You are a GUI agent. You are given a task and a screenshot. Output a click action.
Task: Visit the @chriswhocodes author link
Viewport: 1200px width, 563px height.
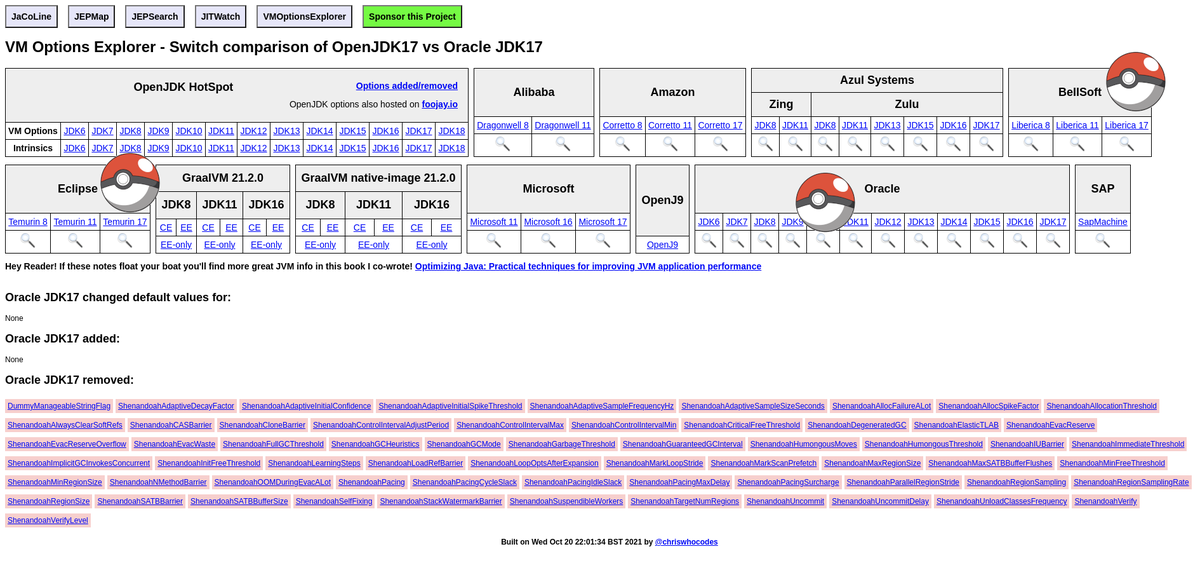[x=686, y=542]
